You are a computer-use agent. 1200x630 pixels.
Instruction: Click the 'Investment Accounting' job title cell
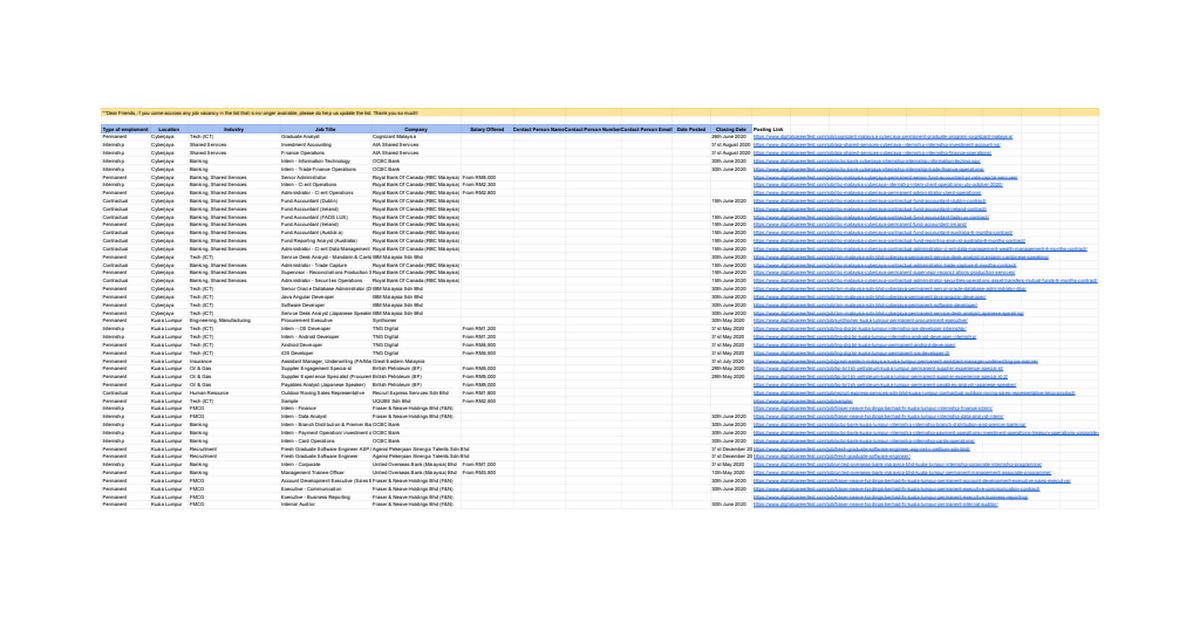pyautogui.click(x=326, y=145)
